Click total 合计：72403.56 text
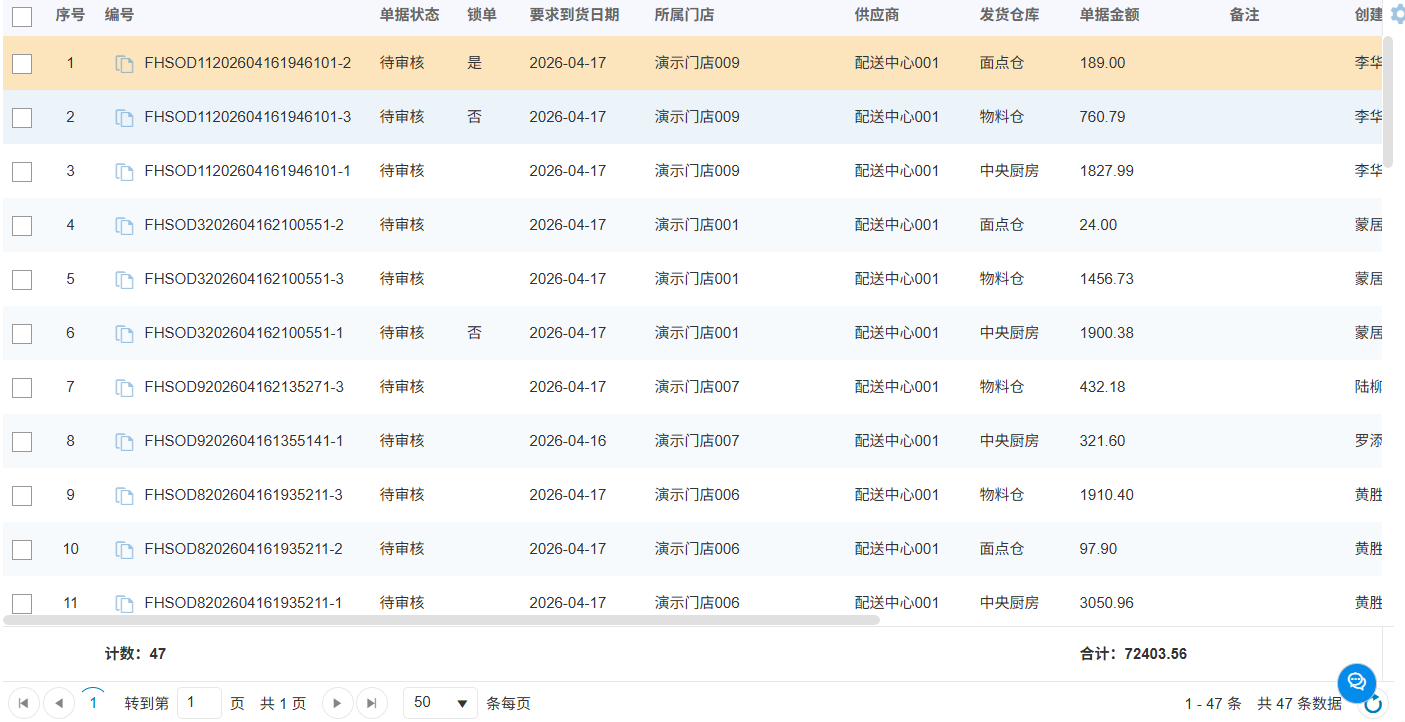Viewport: 1405px width, 722px height. (x=1133, y=654)
